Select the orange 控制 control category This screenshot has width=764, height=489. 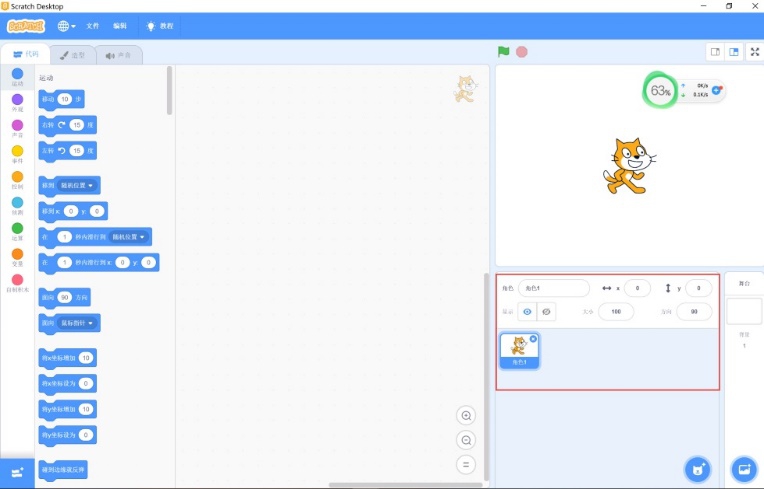[x=17, y=180]
